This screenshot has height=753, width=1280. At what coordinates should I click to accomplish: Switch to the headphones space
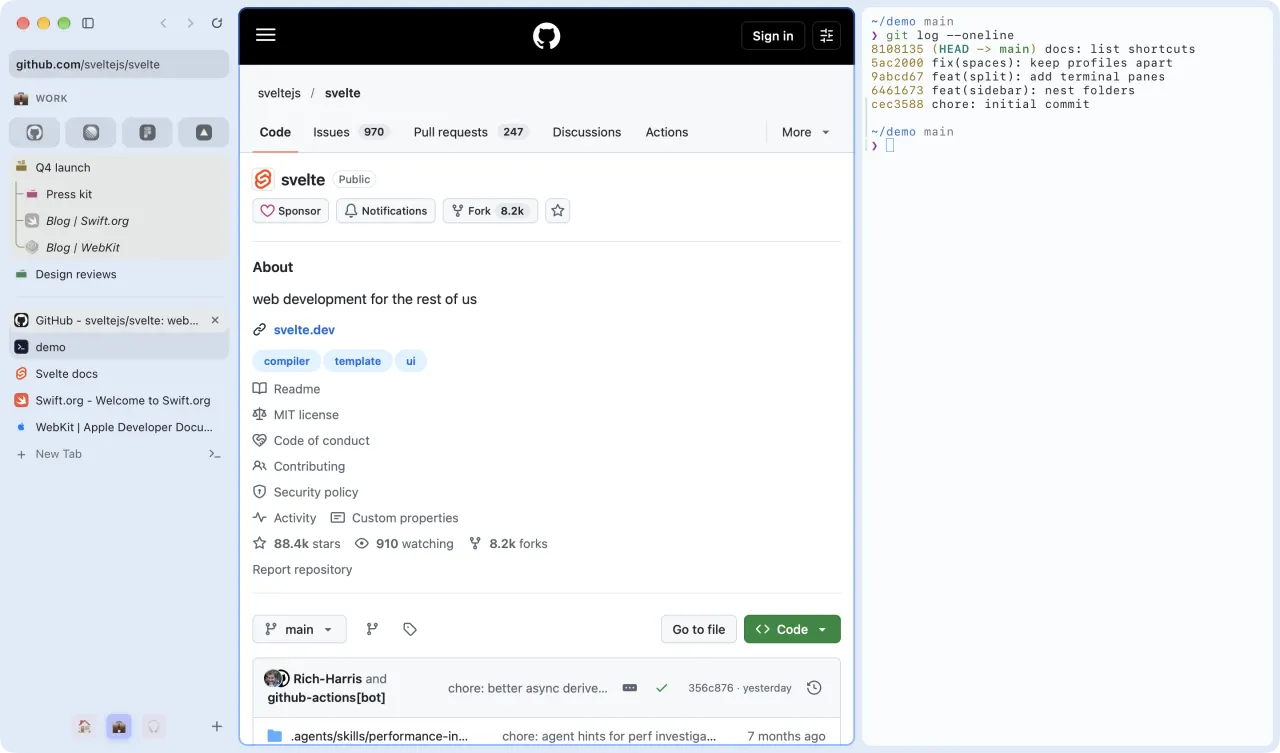tap(153, 726)
